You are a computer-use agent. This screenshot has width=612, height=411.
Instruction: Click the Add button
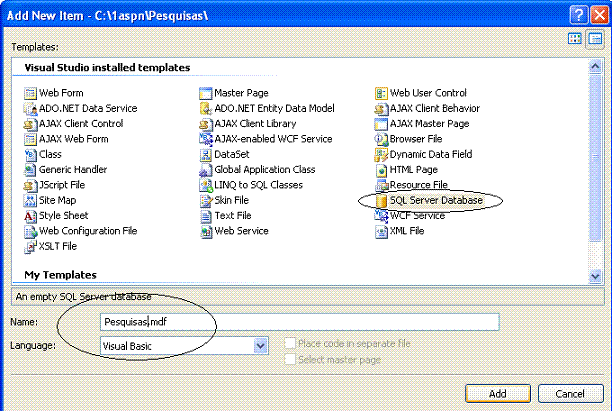[498, 393]
